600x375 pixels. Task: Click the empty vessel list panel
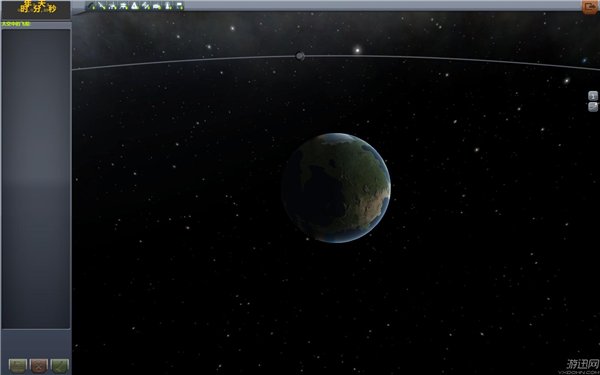[36, 179]
